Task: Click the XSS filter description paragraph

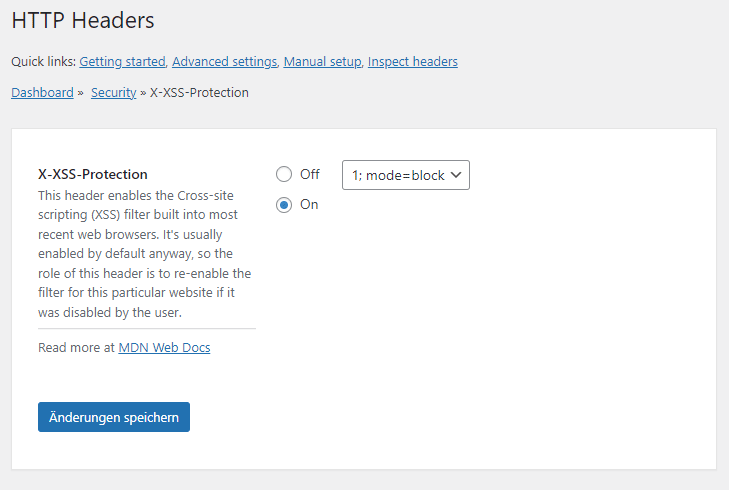Action: [x=145, y=255]
